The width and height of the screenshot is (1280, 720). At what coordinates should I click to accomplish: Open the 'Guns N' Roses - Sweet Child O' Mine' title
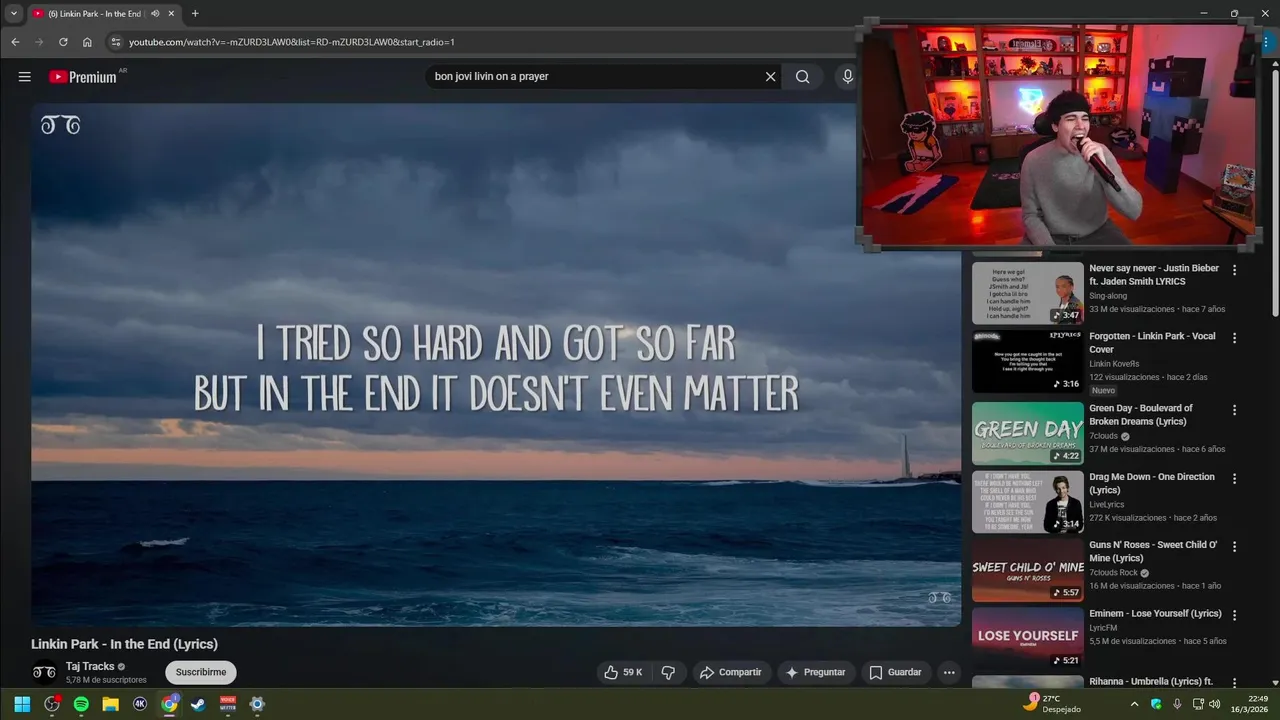click(1153, 552)
